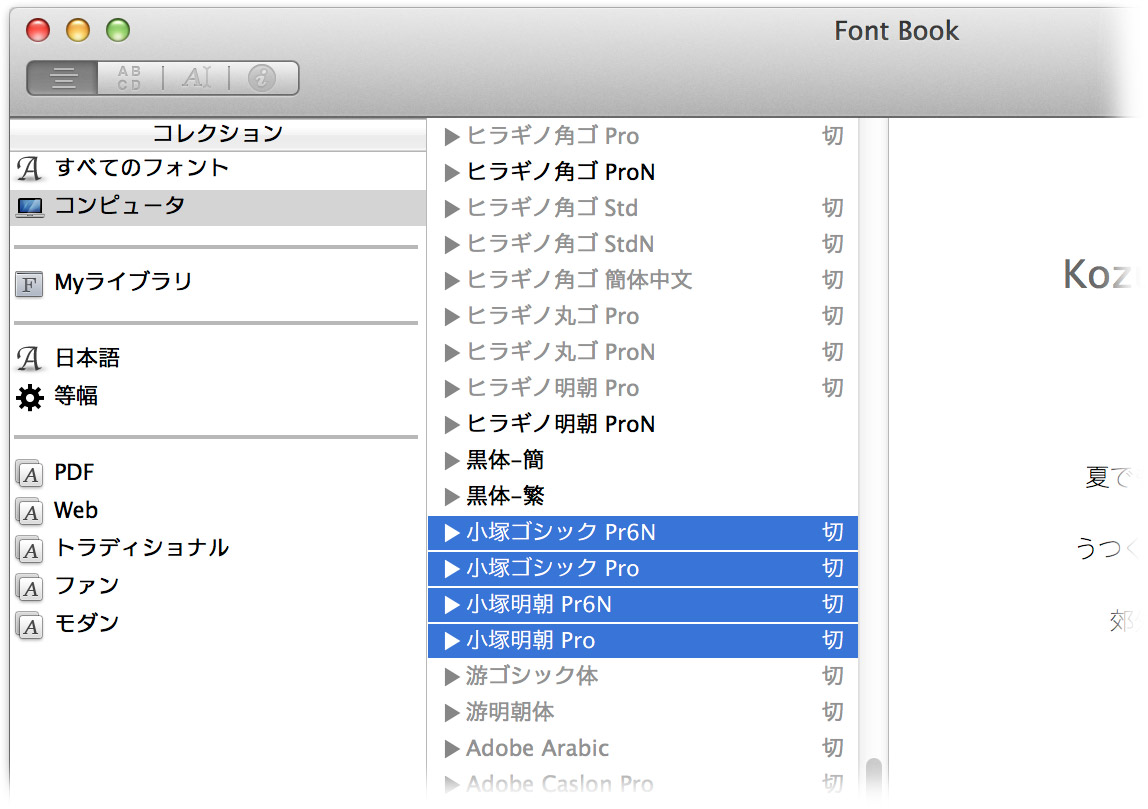Click the ファン collection icon
The height and width of the screenshot is (809, 1148).
(29, 588)
